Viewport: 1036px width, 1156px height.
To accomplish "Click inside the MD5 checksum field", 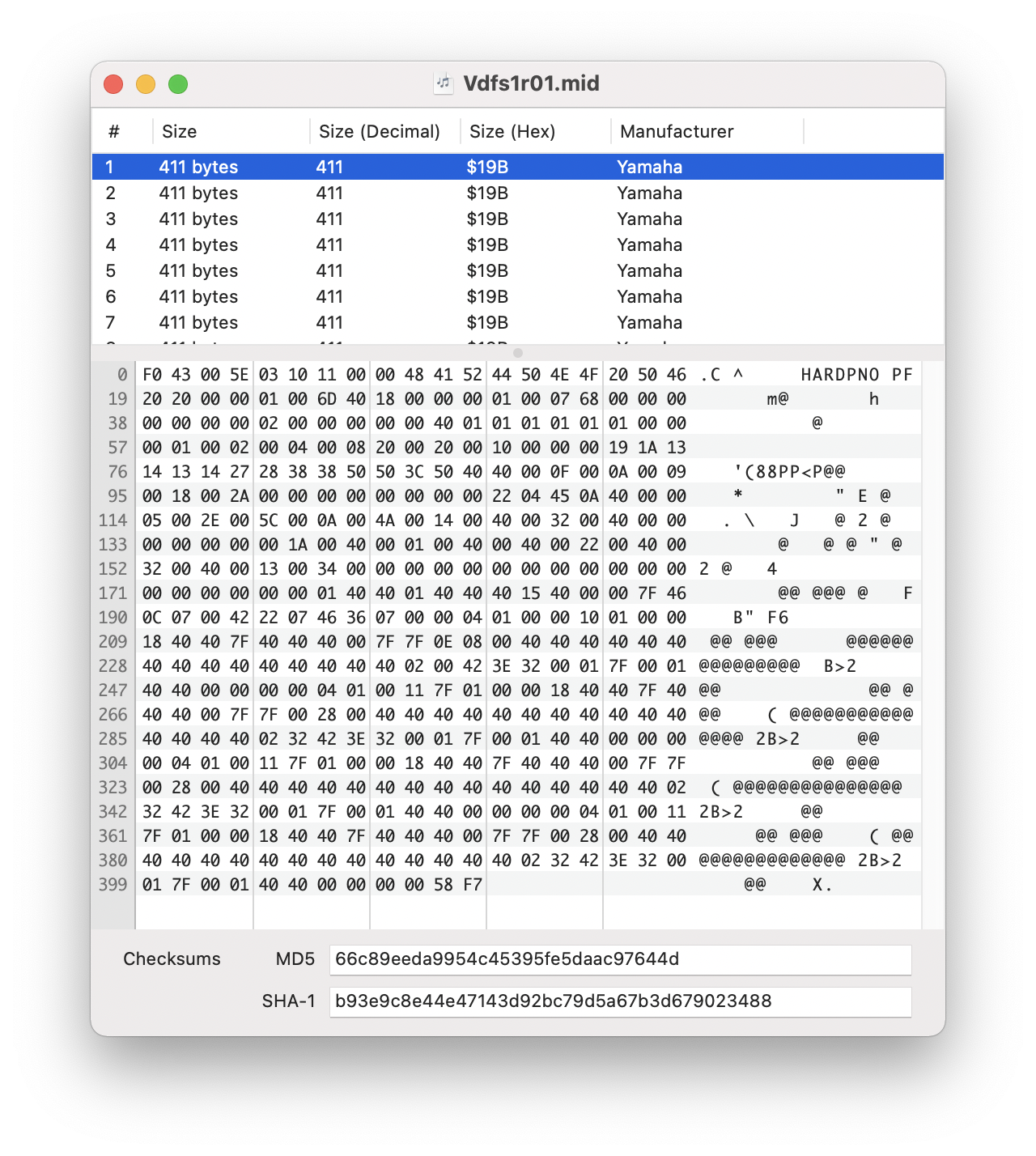I will pos(621,959).
